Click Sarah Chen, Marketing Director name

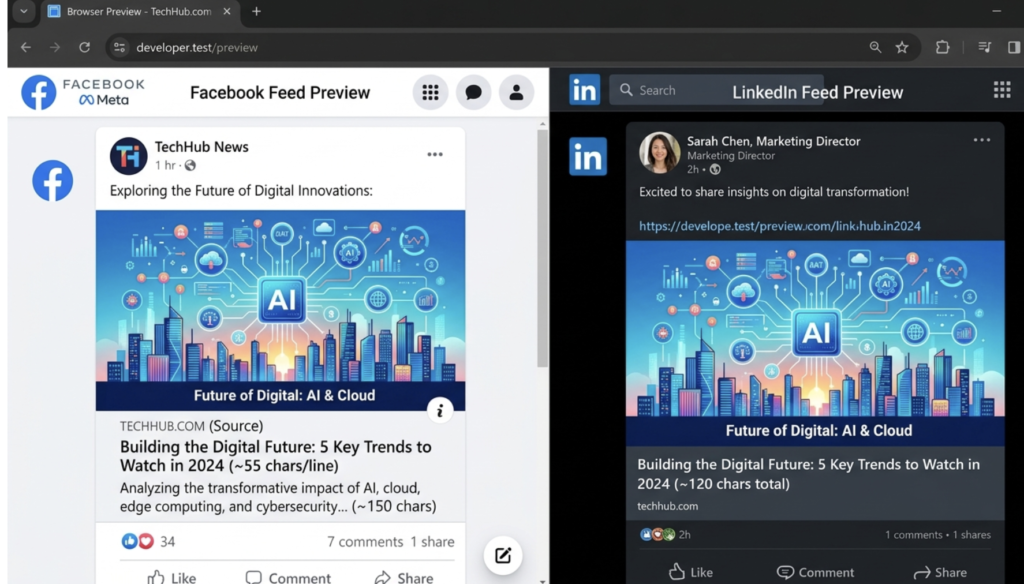773,141
